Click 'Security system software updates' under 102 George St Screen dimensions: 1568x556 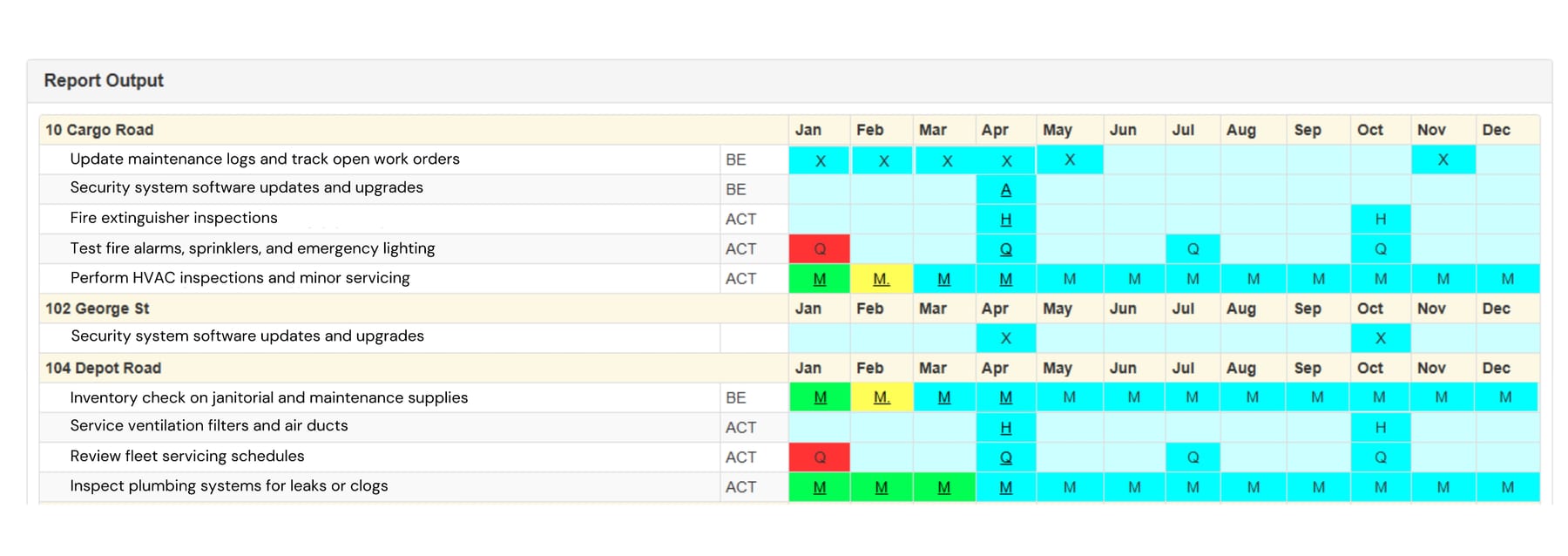(x=247, y=336)
